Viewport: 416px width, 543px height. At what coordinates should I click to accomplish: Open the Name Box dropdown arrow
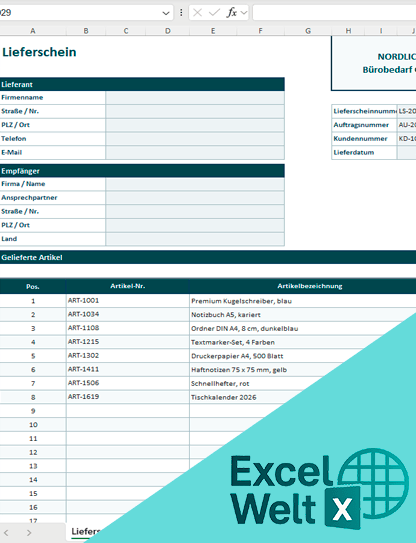166,13
